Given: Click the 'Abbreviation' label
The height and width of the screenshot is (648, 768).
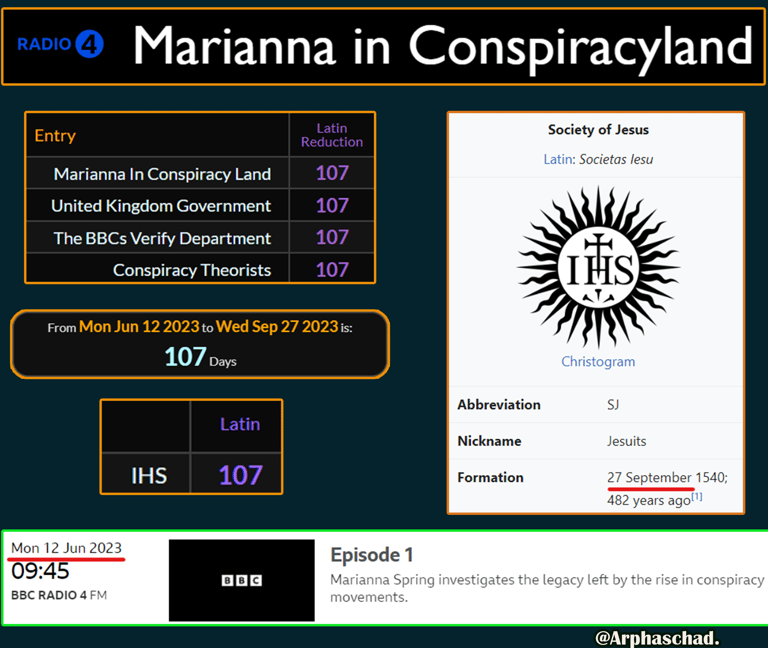Looking at the screenshot, I should [499, 405].
